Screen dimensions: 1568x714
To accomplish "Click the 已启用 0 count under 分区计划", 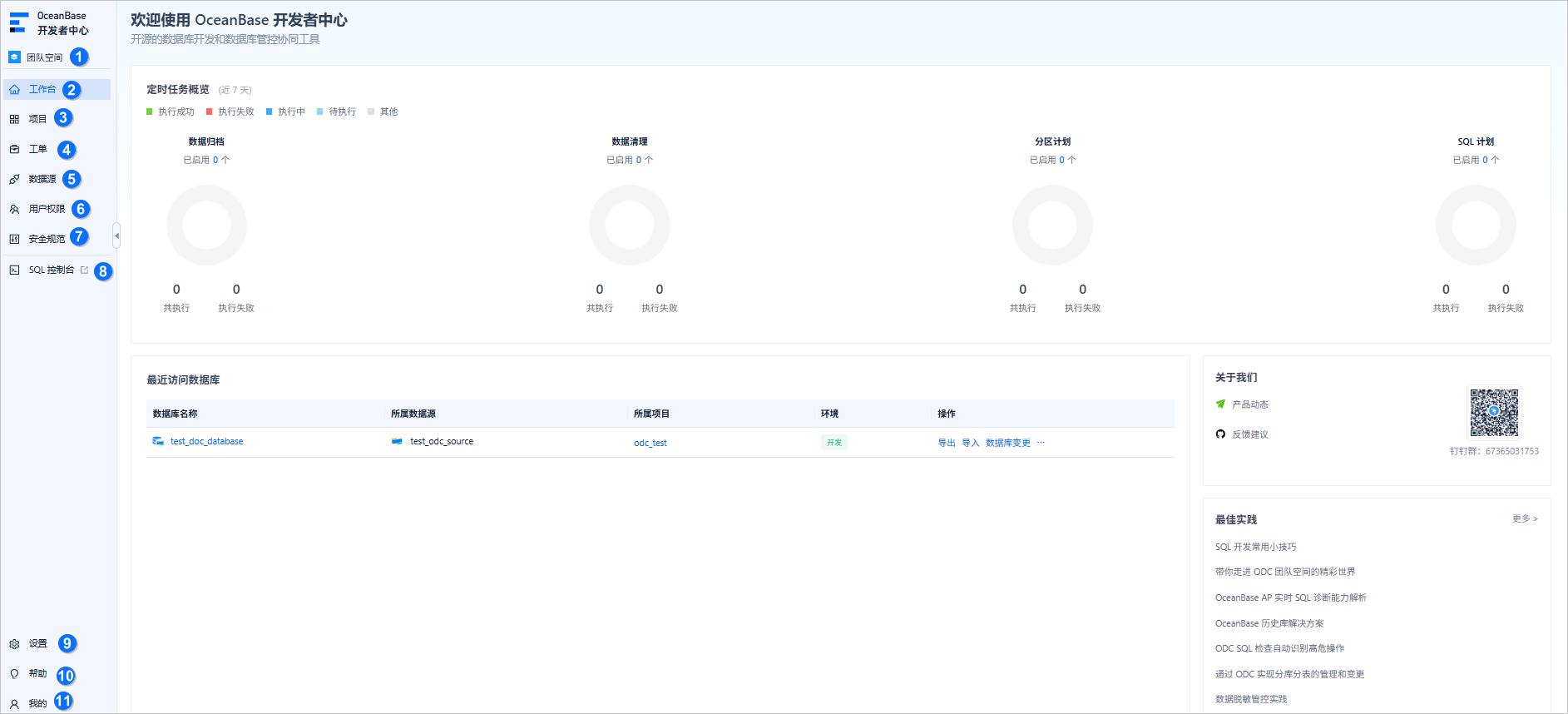I will pos(1052,160).
